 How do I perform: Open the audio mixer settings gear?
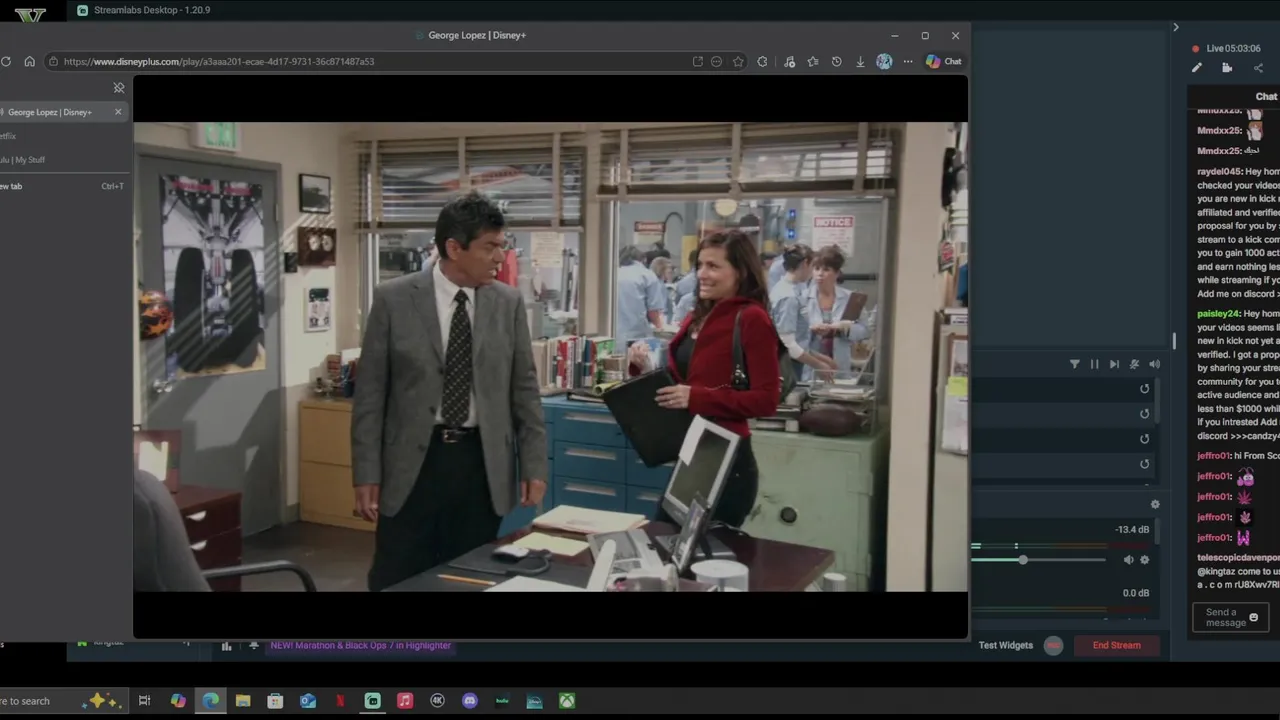coord(1155,505)
